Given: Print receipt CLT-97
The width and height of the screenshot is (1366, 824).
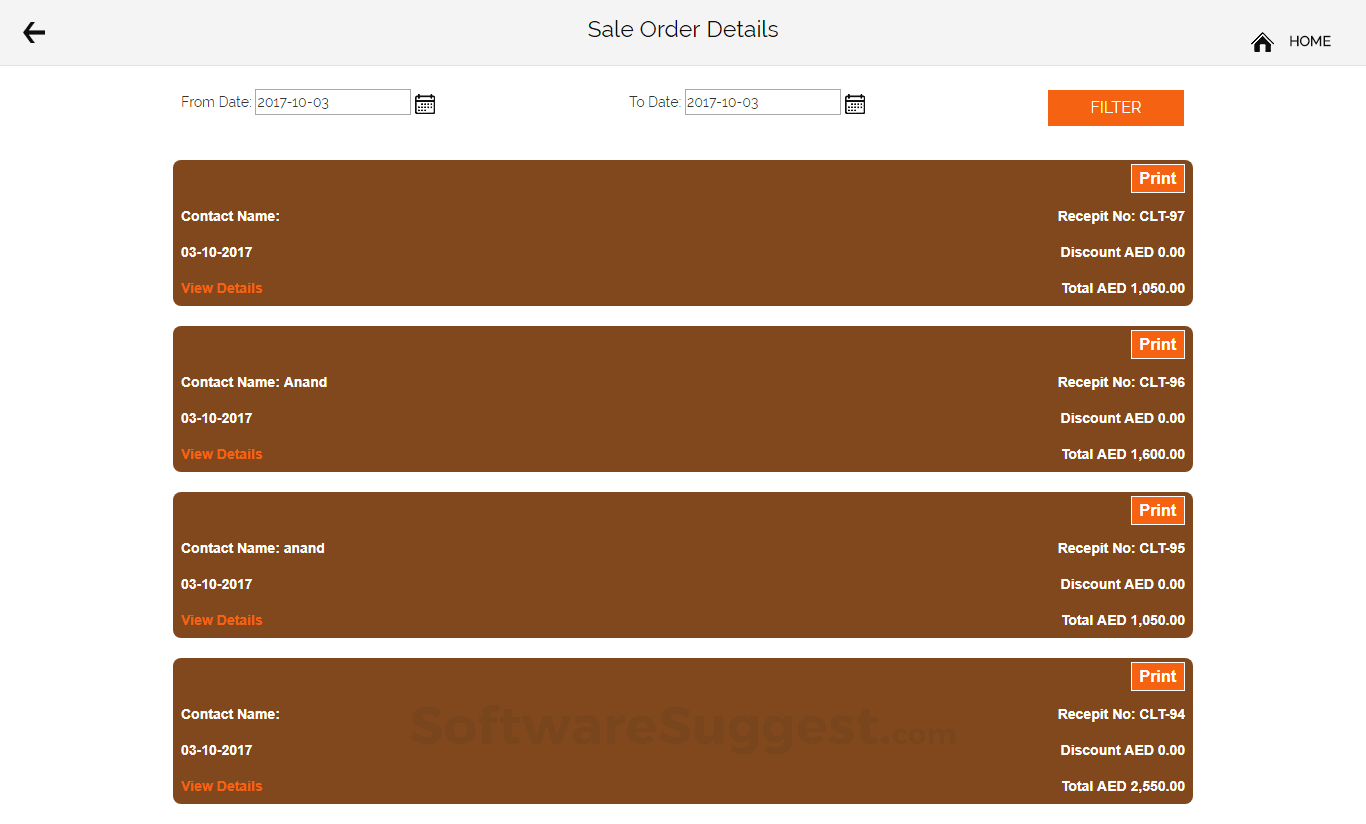Looking at the screenshot, I should 1157,178.
